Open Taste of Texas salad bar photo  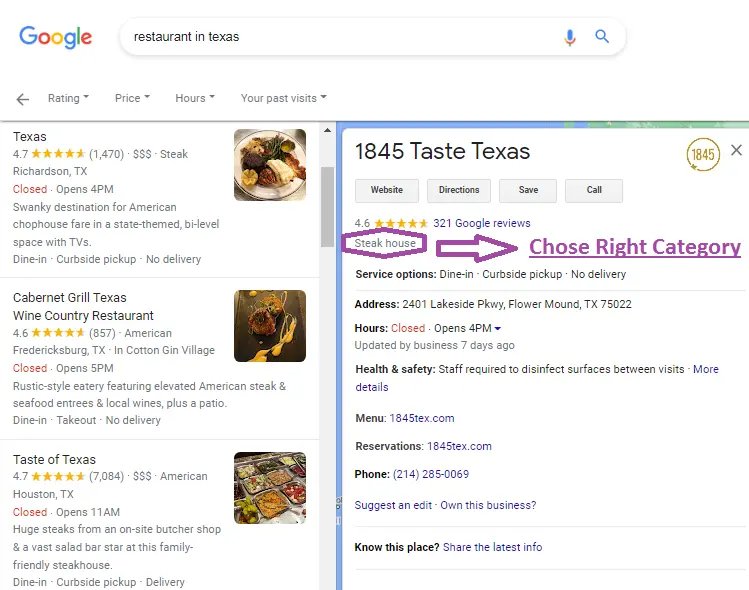pyautogui.click(x=270, y=488)
